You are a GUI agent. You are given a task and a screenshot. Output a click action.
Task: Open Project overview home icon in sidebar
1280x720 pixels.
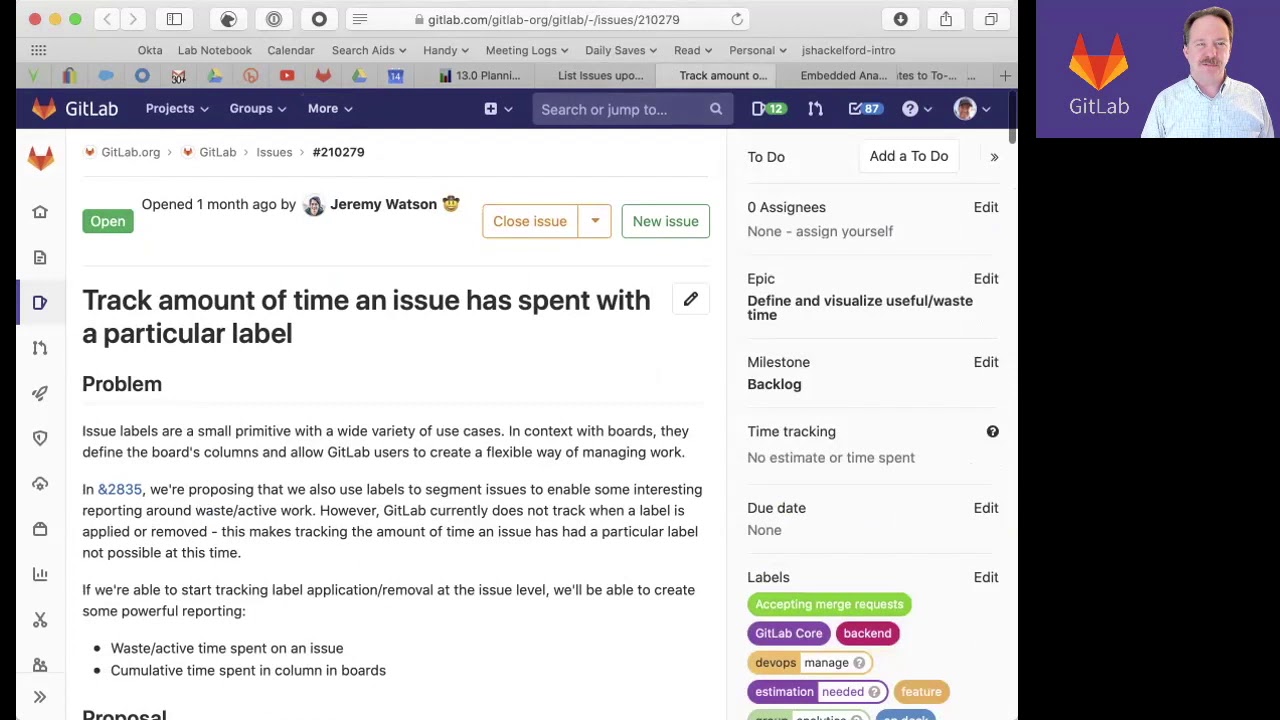coord(40,212)
